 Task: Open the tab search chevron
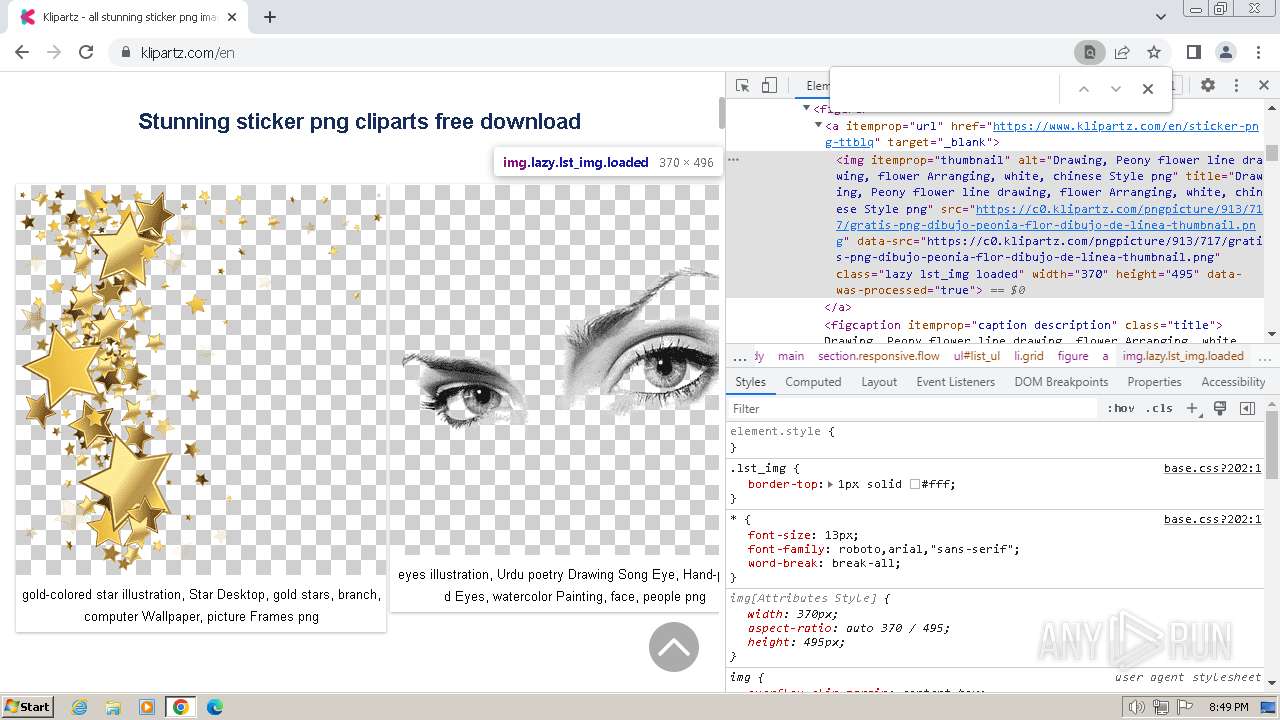coord(1161,17)
